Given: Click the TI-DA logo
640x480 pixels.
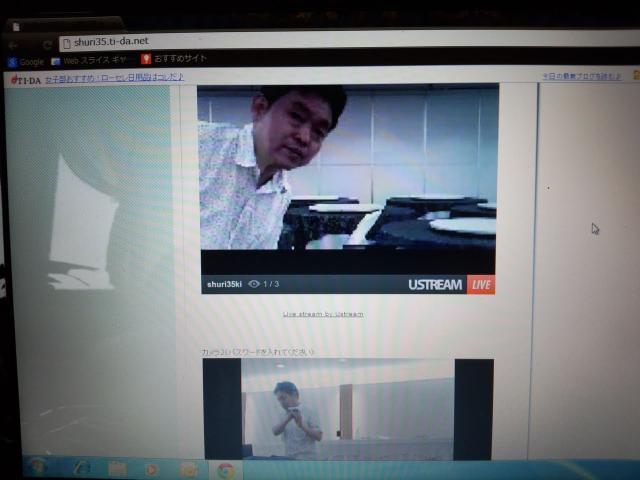Looking at the screenshot, I should [x=26, y=80].
